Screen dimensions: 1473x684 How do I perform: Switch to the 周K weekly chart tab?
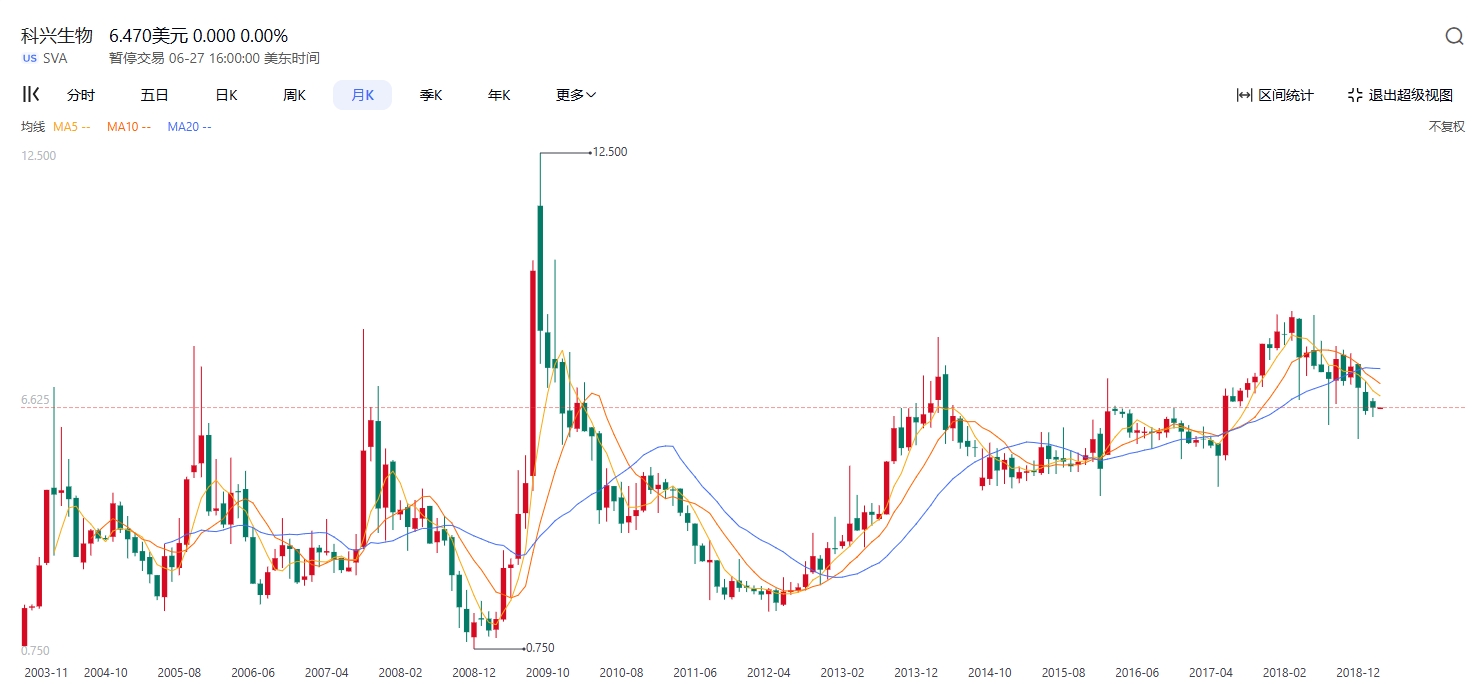[294, 95]
